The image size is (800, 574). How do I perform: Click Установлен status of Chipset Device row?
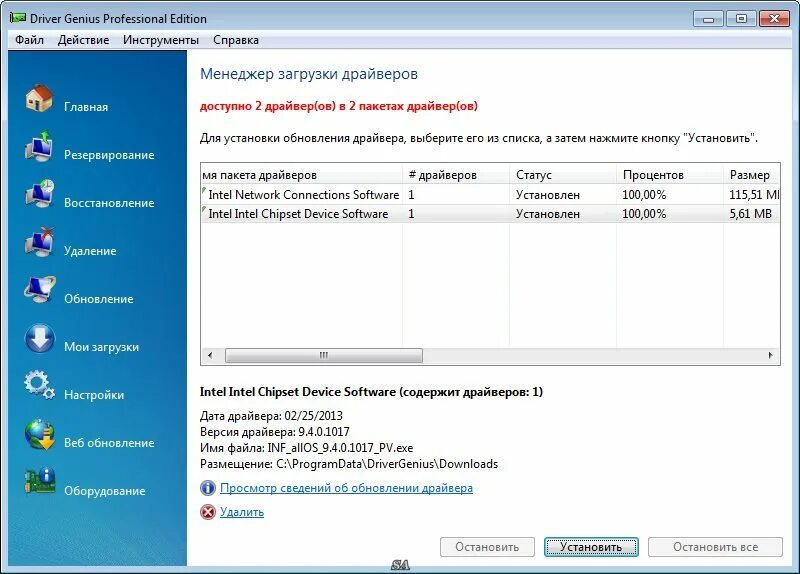pos(547,214)
